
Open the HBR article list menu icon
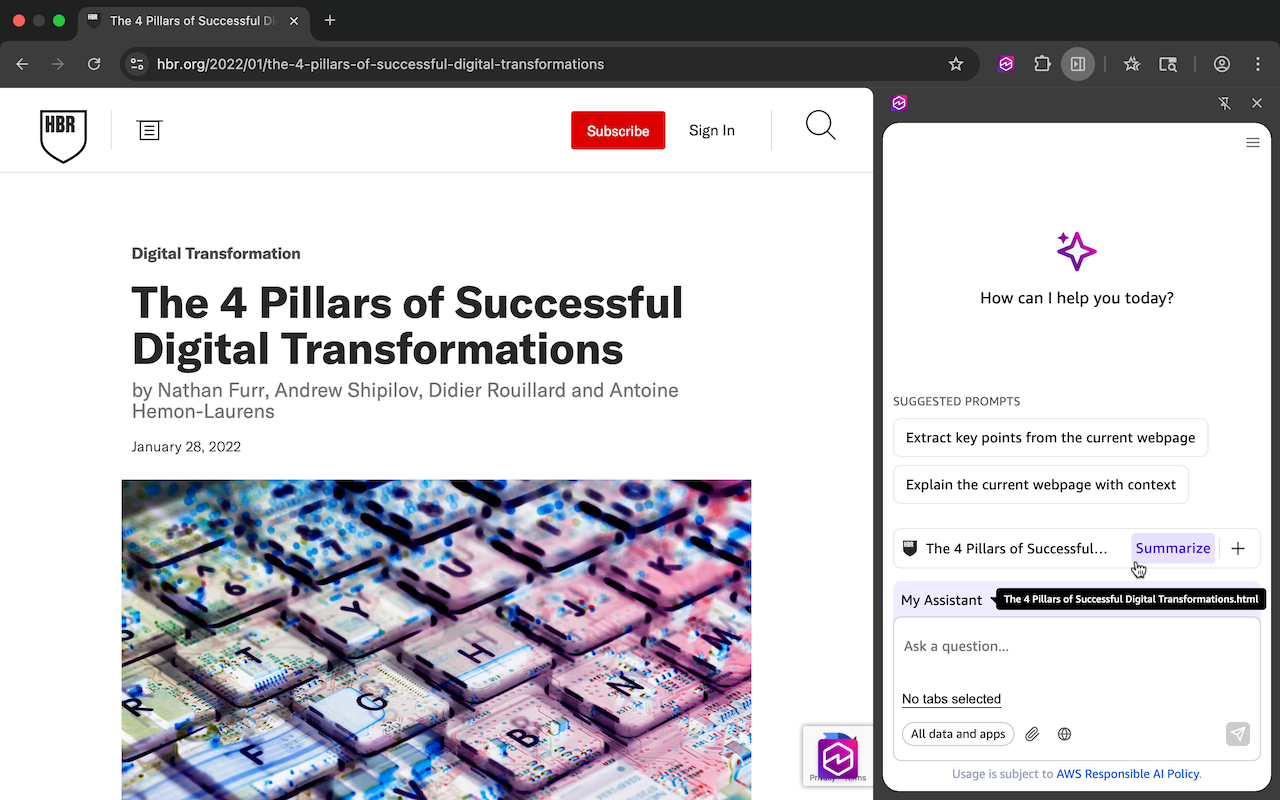click(150, 130)
